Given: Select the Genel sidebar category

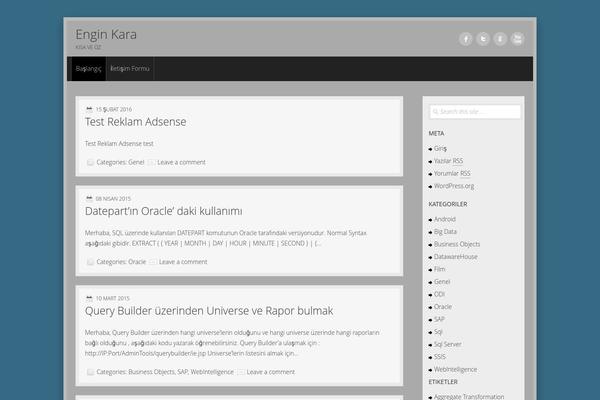Looking at the screenshot, I should 442,282.
